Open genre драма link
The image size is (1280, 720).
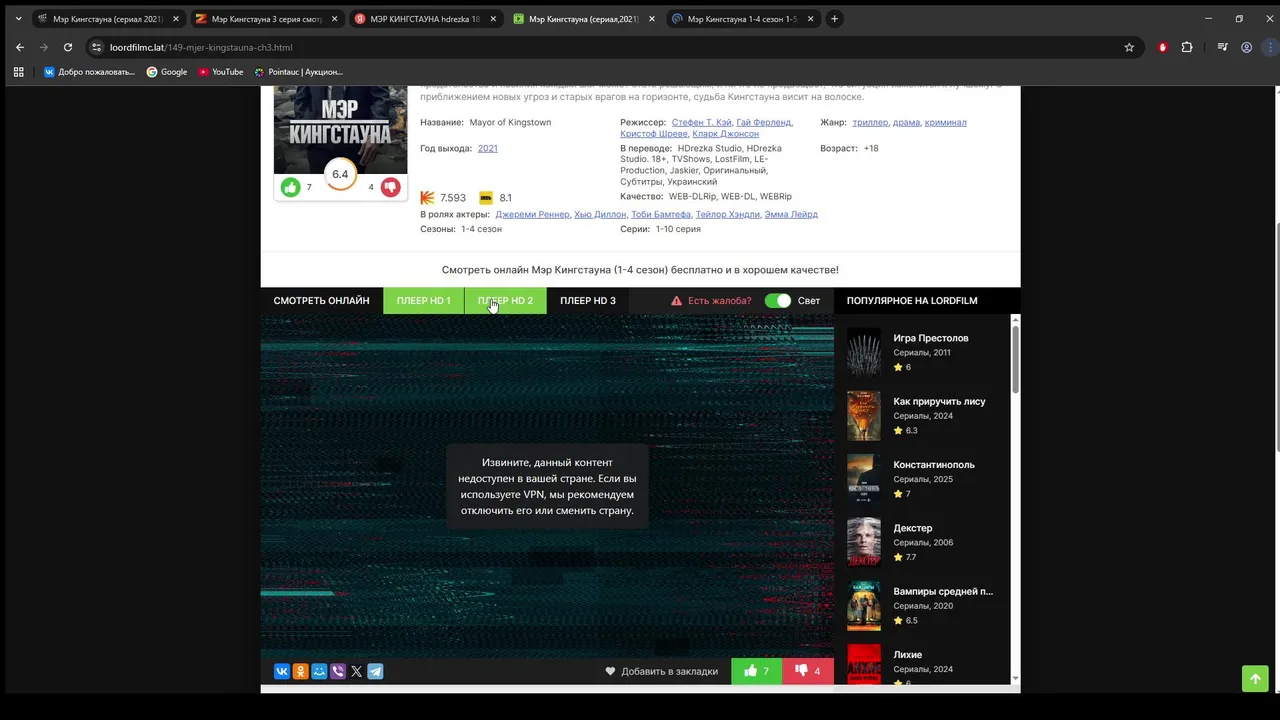(906, 122)
